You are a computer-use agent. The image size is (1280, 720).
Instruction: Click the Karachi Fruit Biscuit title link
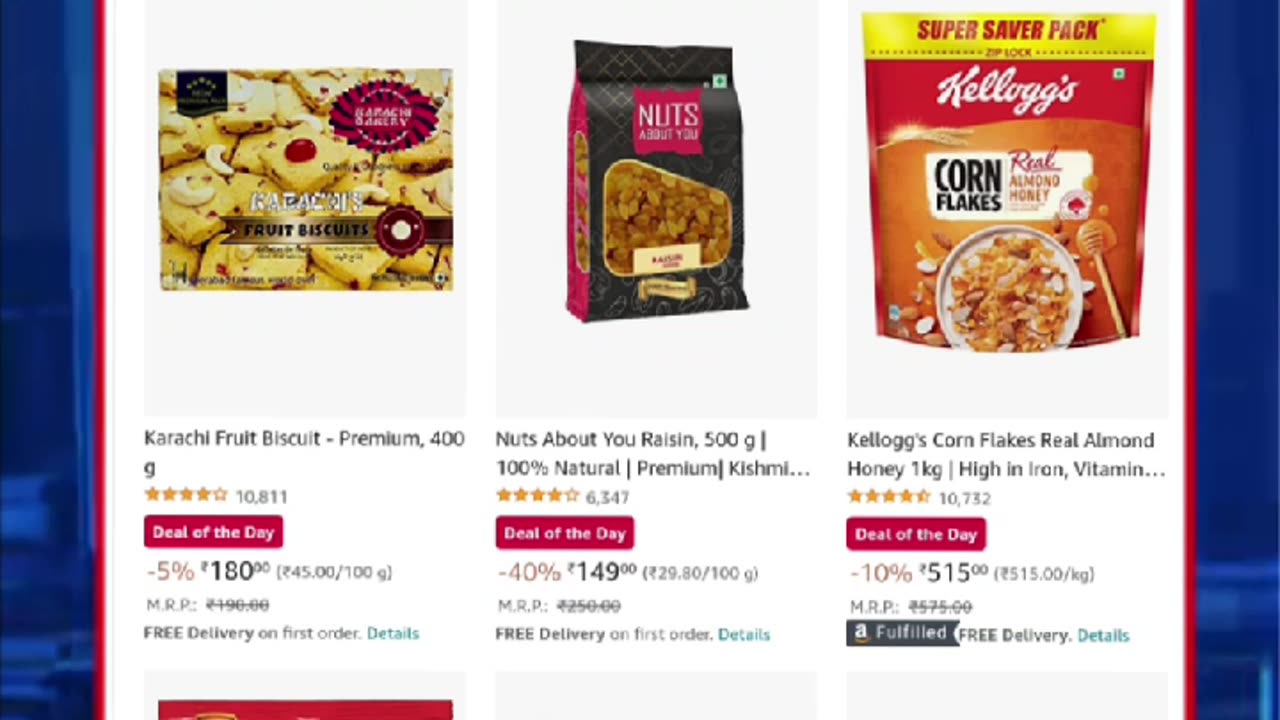point(304,439)
